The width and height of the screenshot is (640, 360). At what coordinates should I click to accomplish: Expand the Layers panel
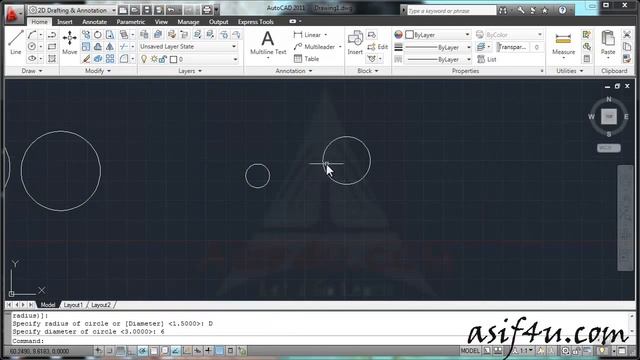pos(190,71)
